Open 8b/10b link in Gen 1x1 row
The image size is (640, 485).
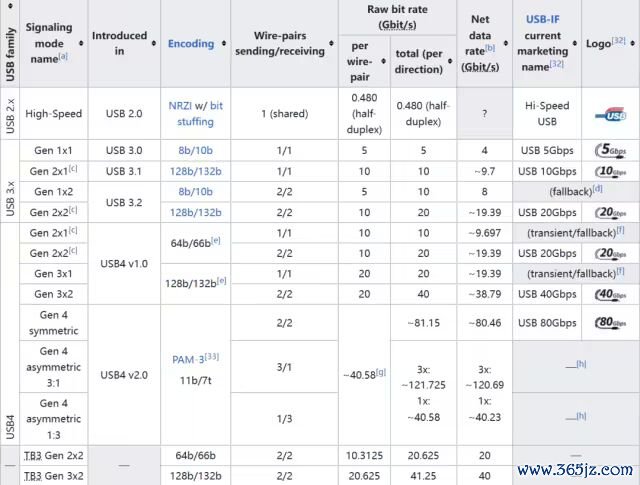click(x=195, y=151)
